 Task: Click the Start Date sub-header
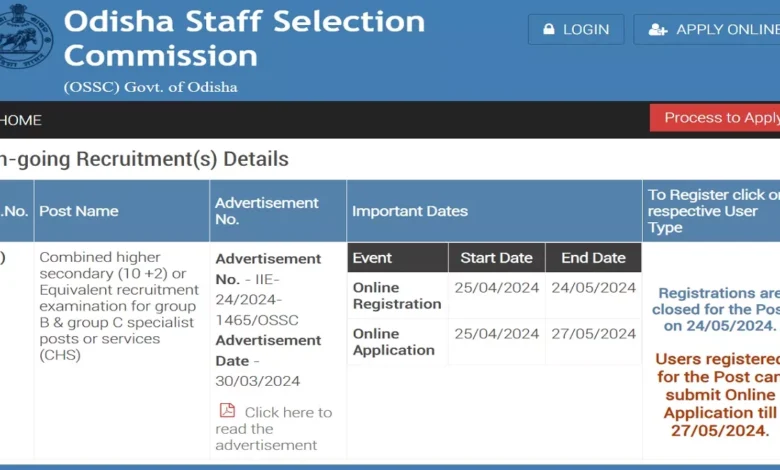[x=496, y=258]
